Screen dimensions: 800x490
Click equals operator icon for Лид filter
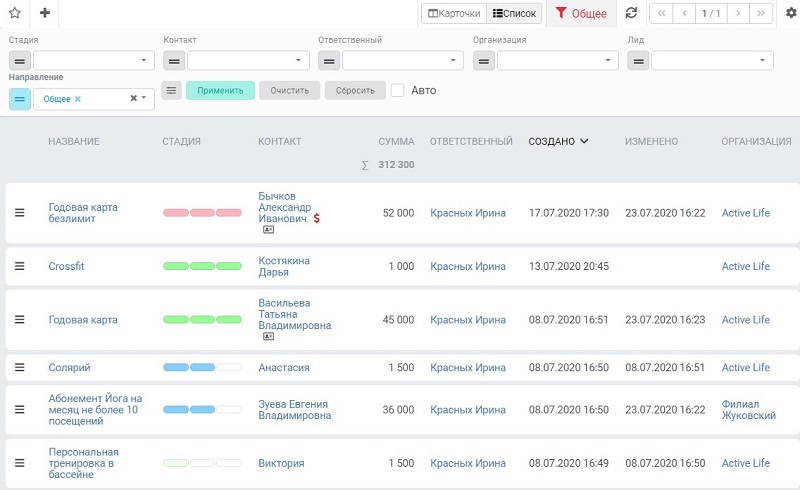[x=638, y=61]
